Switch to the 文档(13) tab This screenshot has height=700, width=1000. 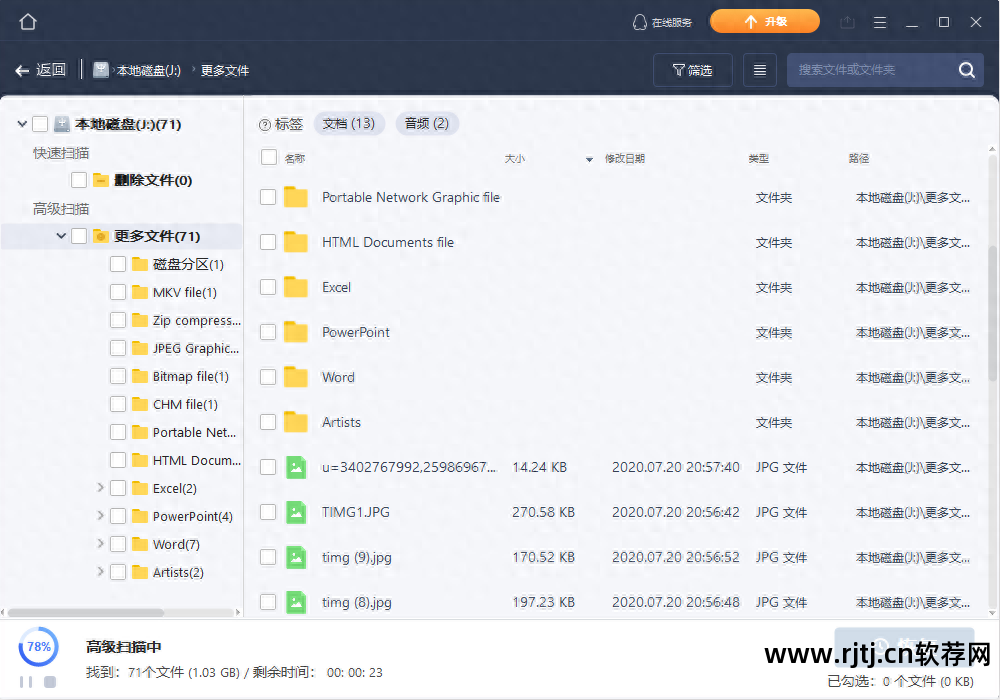coord(349,124)
